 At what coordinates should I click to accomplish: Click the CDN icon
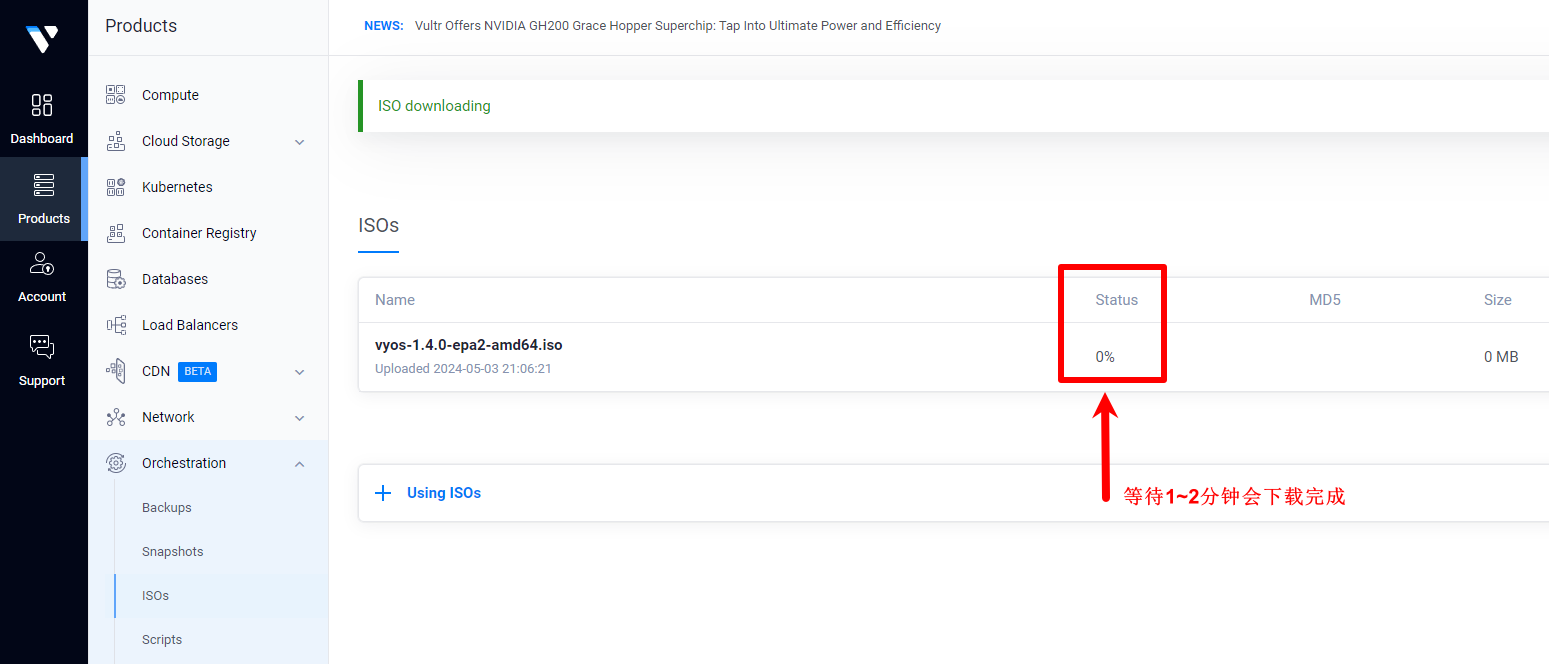click(x=116, y=371)
